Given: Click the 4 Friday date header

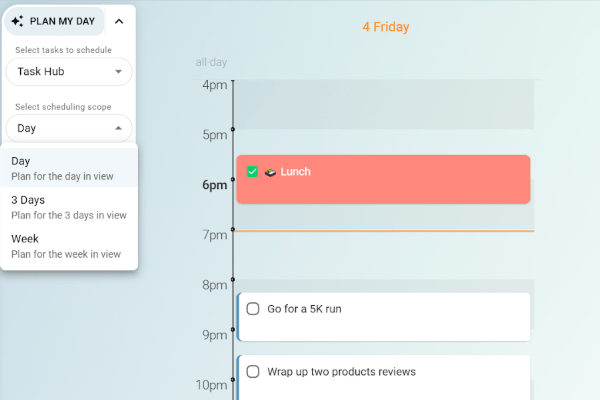Looking at the screenshot, I should [x=385, y=27].
